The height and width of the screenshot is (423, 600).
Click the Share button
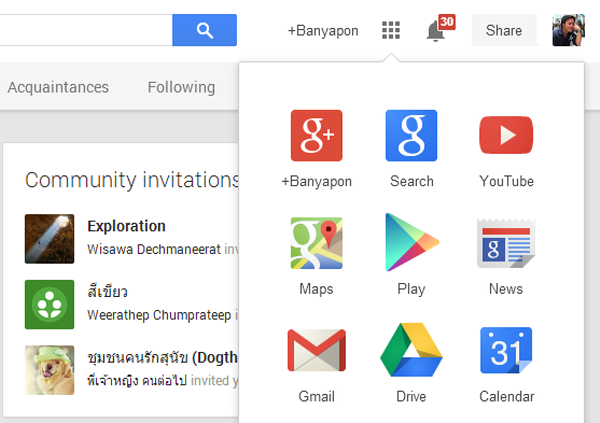[504, 30]
